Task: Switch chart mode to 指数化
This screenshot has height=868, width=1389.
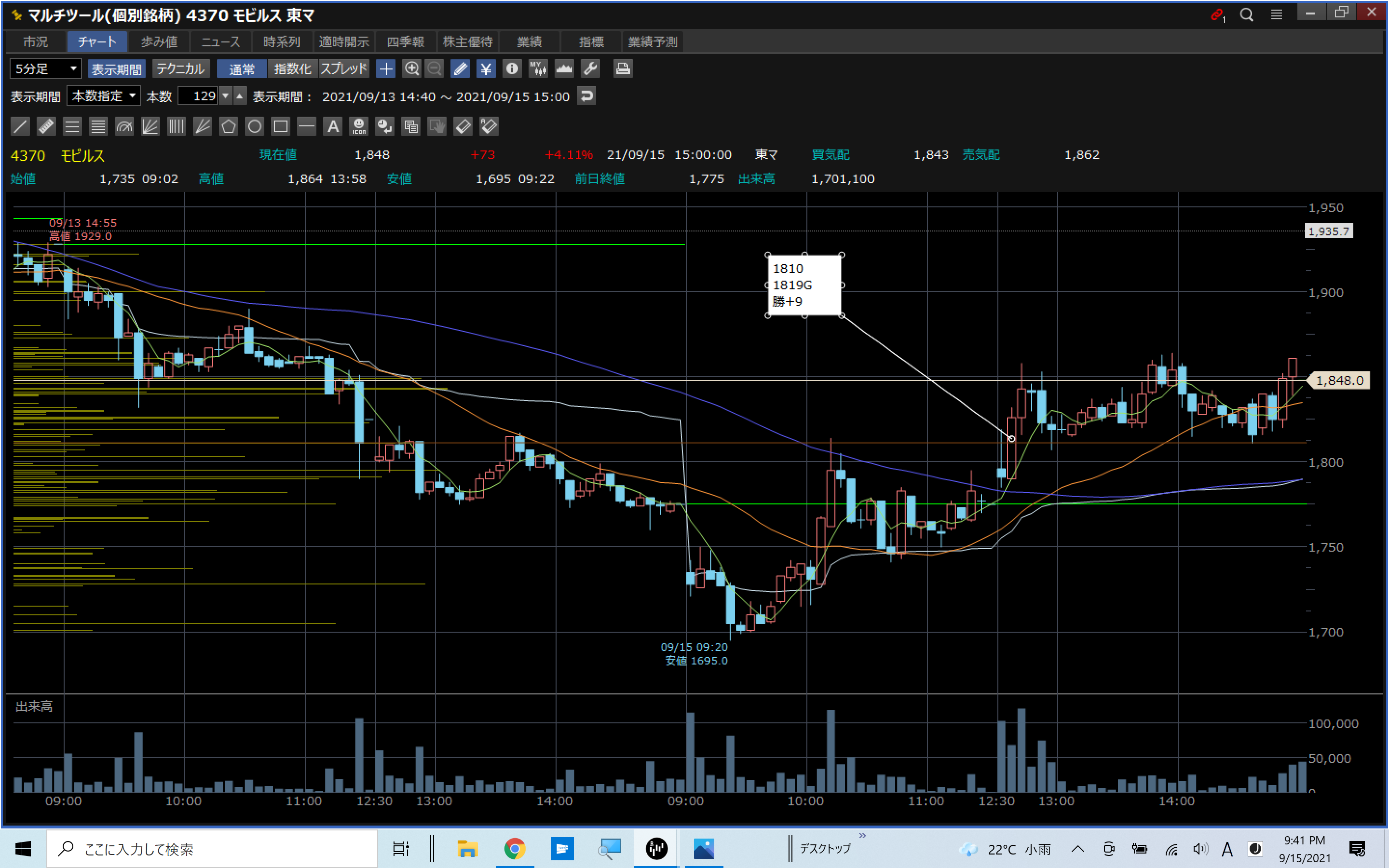Action: (292, 69)
